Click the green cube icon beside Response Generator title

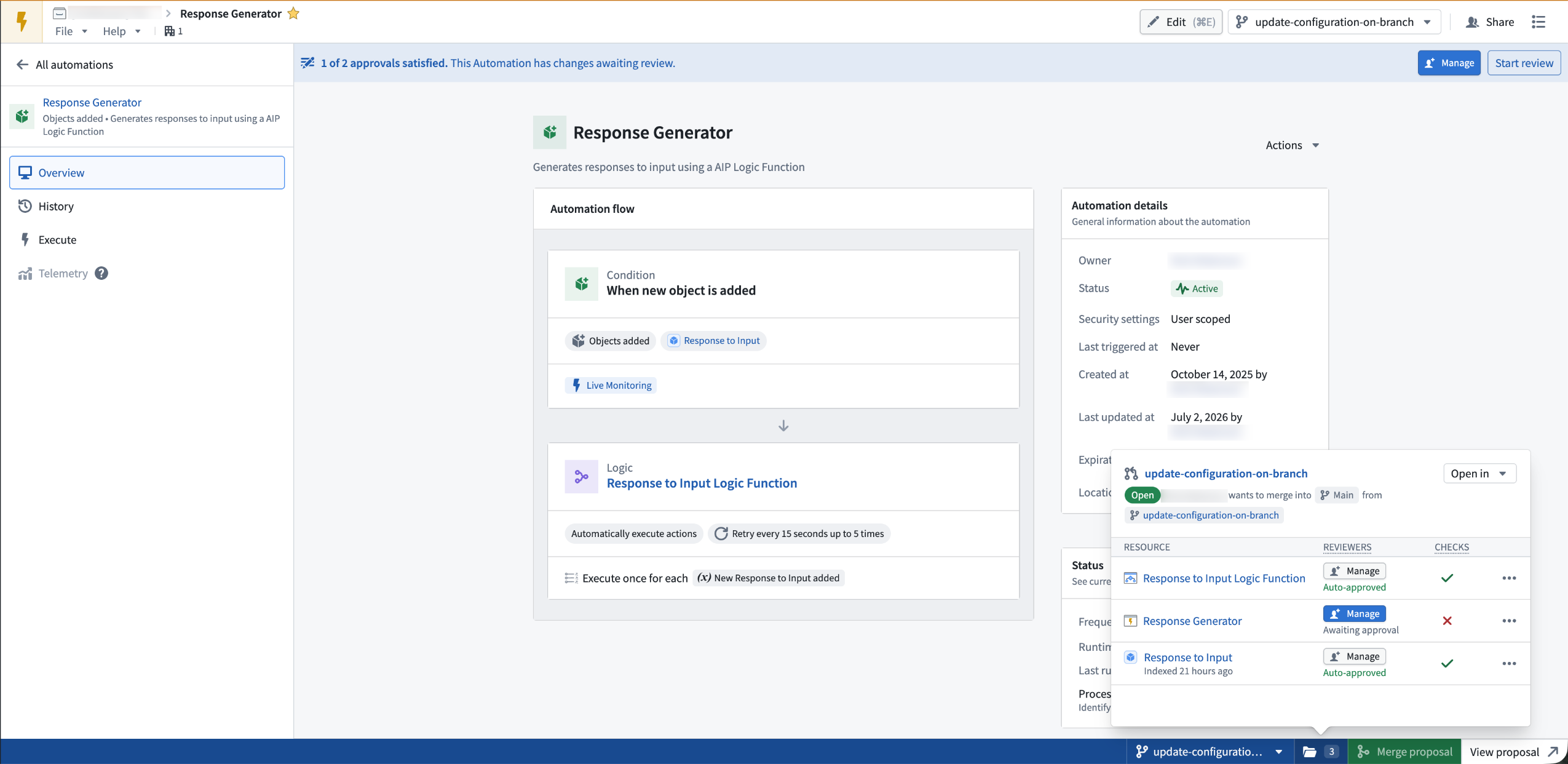pyautogui.click(x=550, y=132)
